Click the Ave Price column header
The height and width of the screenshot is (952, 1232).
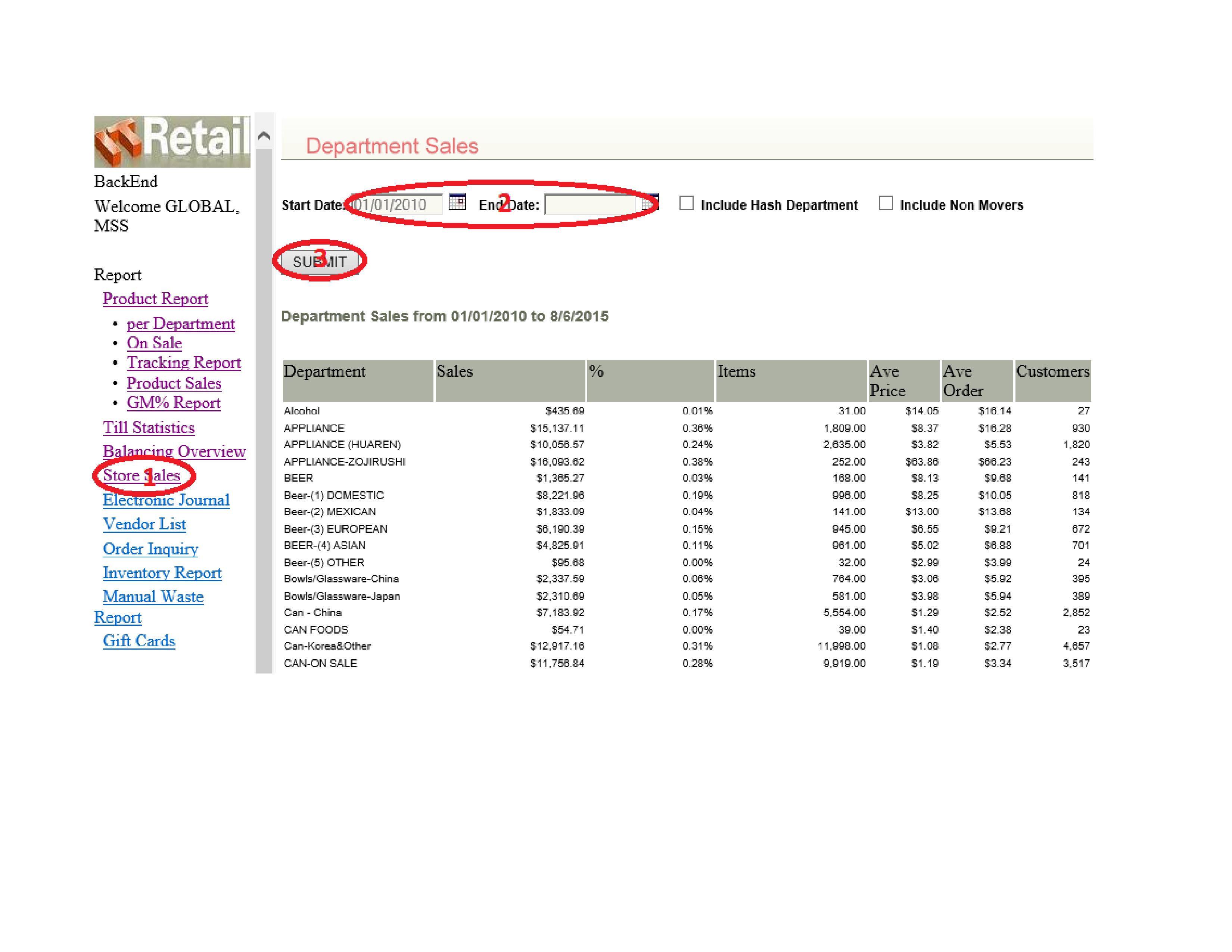point(904,381)
